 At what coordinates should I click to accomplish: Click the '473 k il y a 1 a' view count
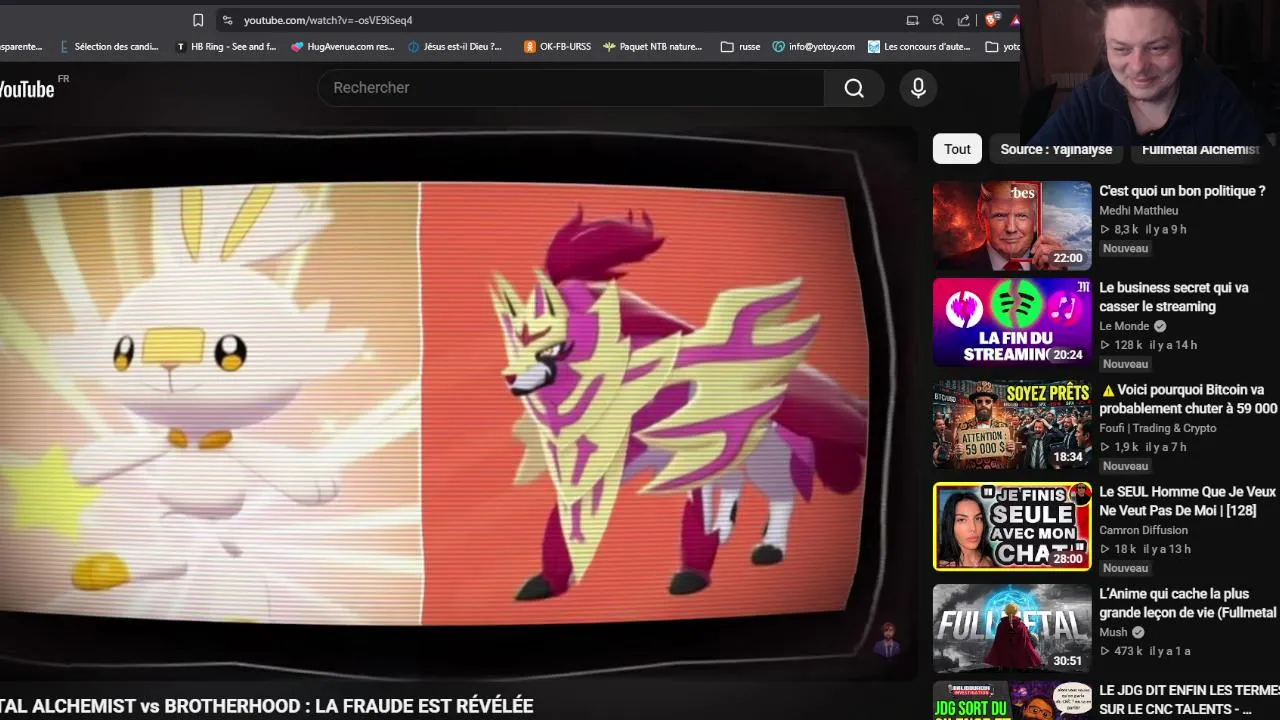(x=1145, y=651)
